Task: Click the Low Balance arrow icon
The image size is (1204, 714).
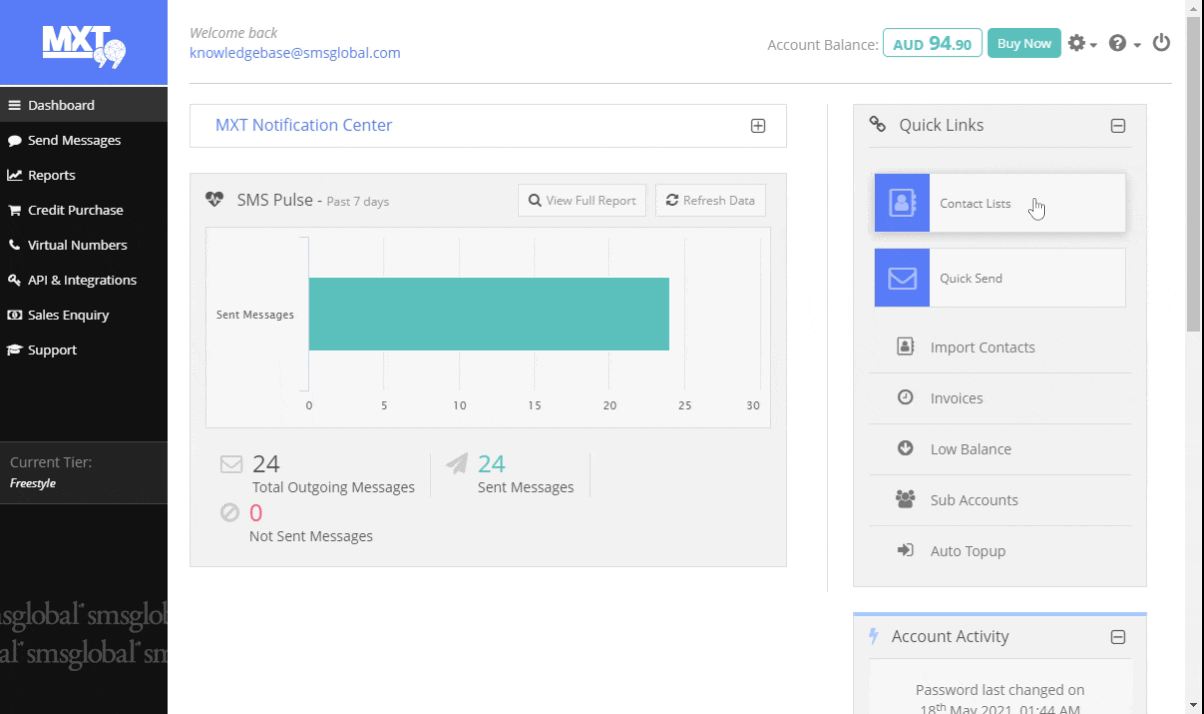Action: point(905,449)
